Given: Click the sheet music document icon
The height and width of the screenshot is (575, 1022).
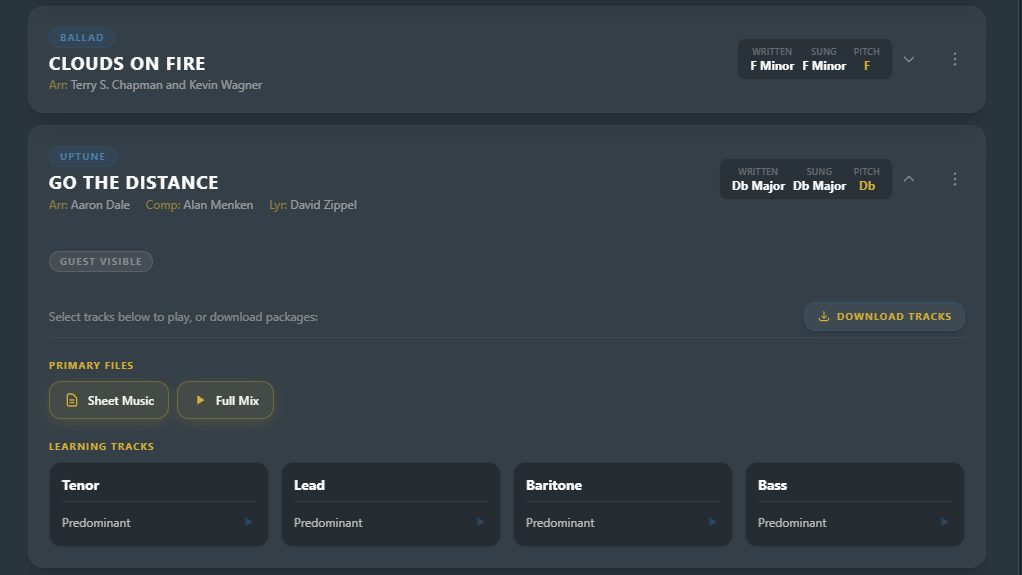Looking at the screenshot, I should point(72,400).
